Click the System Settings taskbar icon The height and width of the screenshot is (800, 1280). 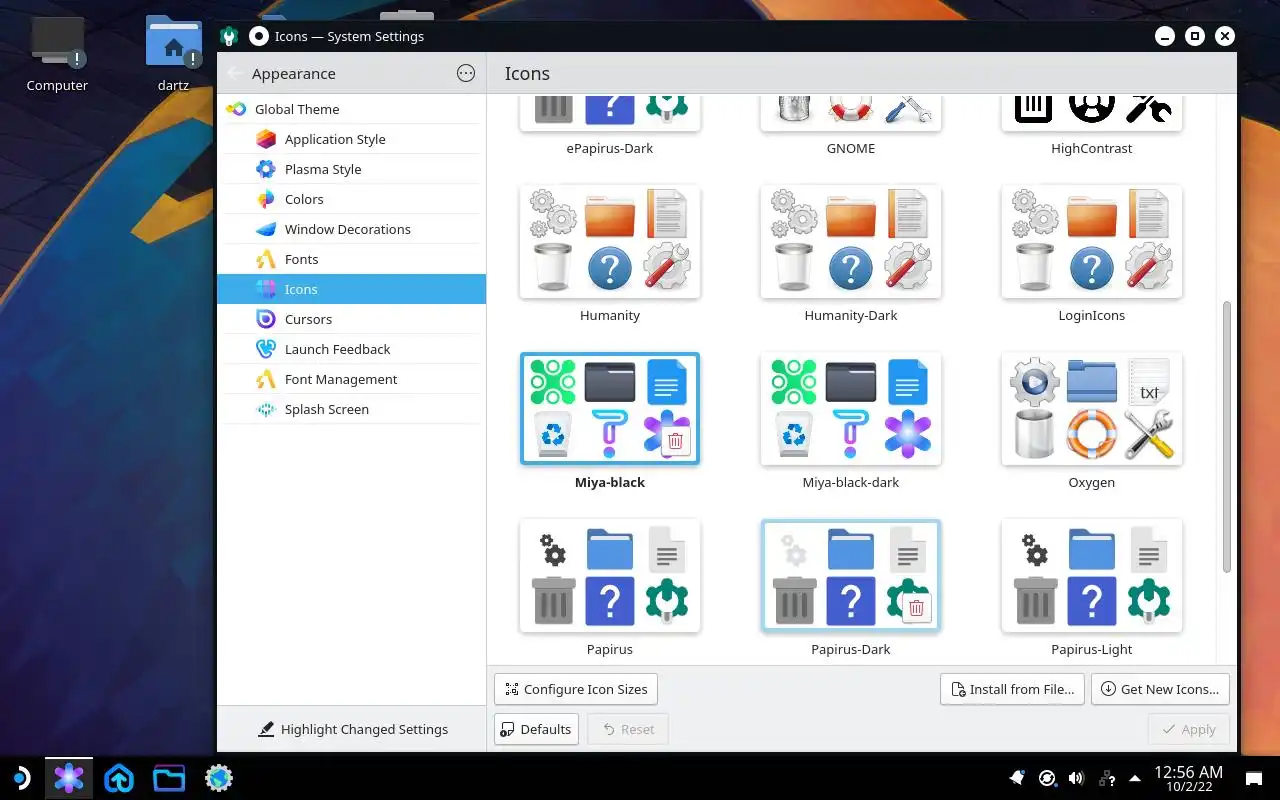pyautogui.click(x=69, y=777)
